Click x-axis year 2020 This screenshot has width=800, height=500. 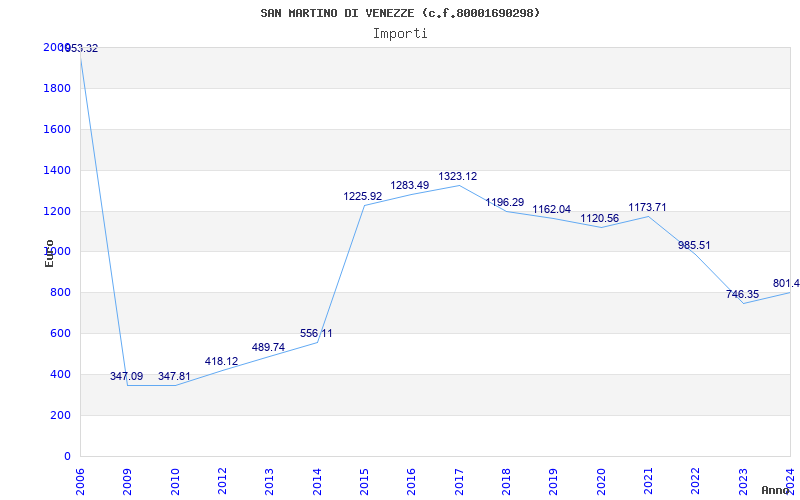[601, 481]
